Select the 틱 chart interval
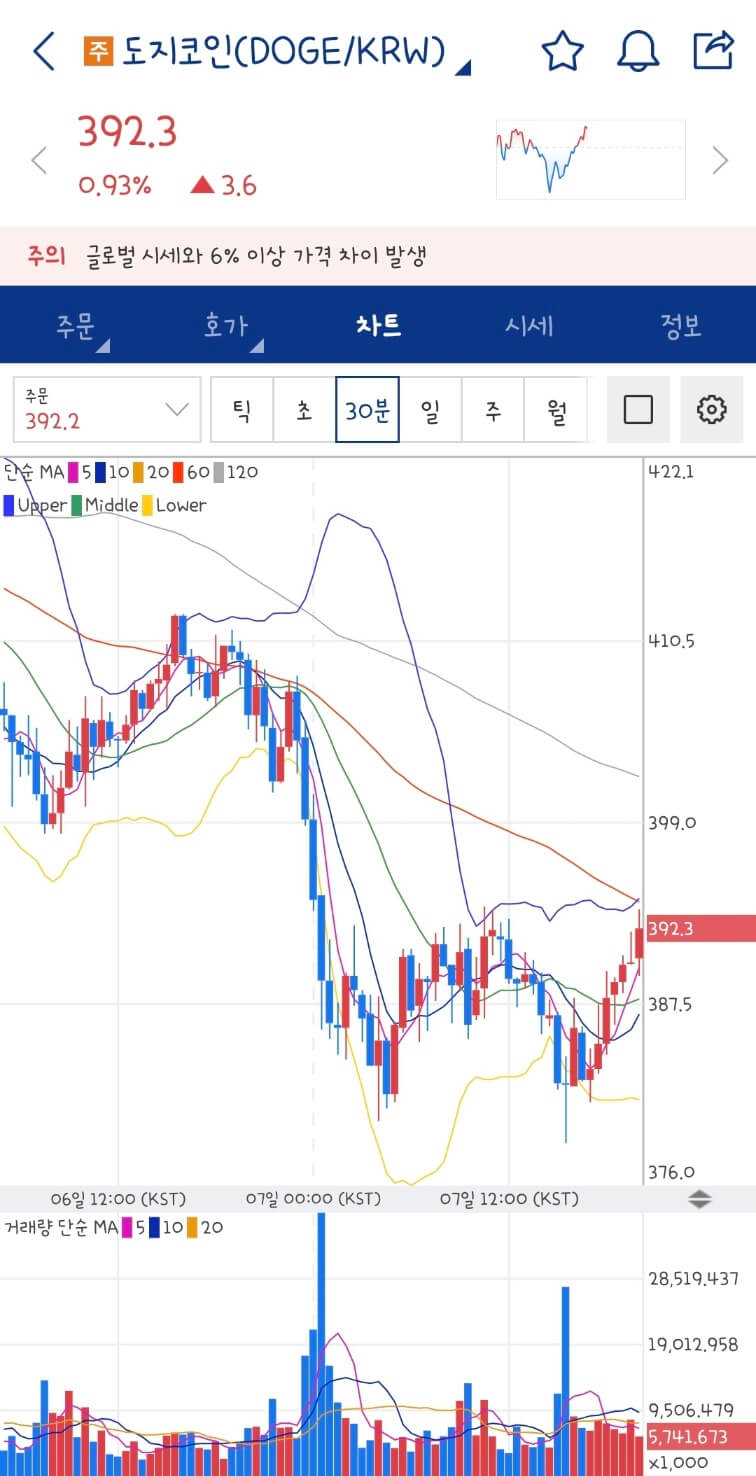 coord(242,409)
